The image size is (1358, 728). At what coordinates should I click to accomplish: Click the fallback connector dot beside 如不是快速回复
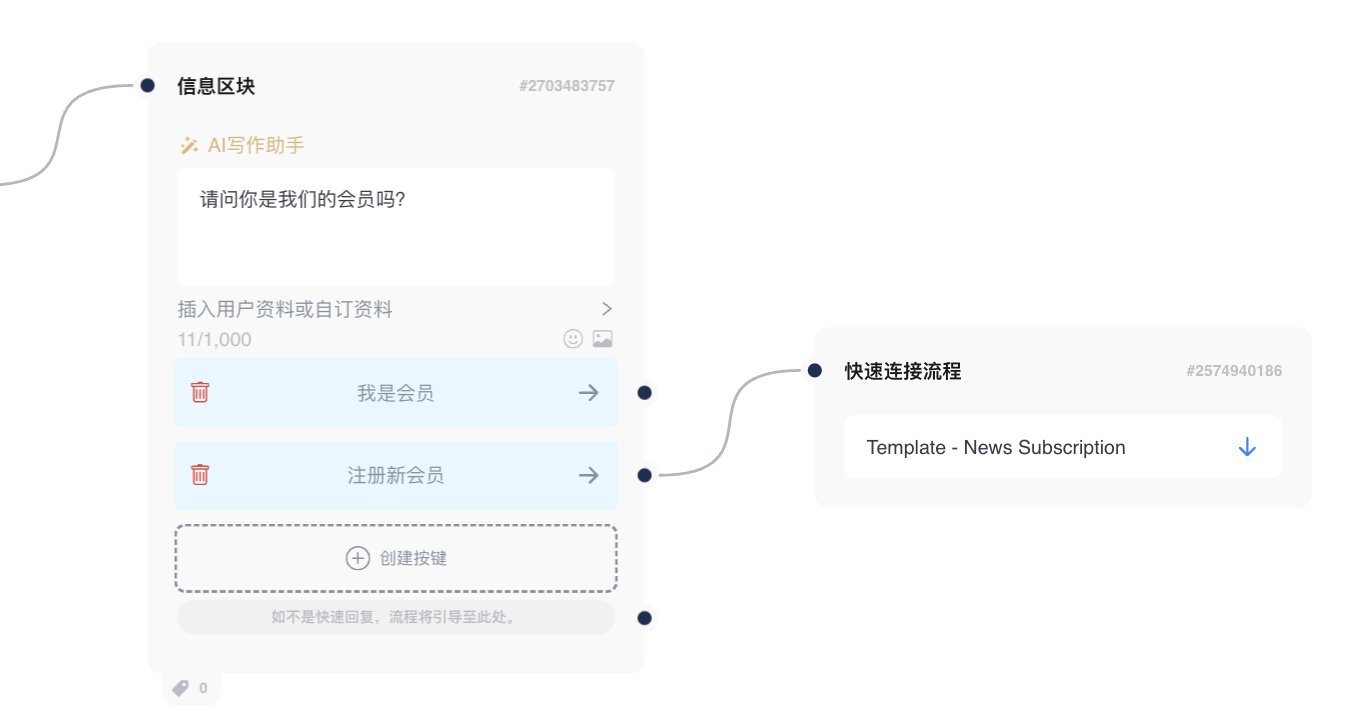645,618
